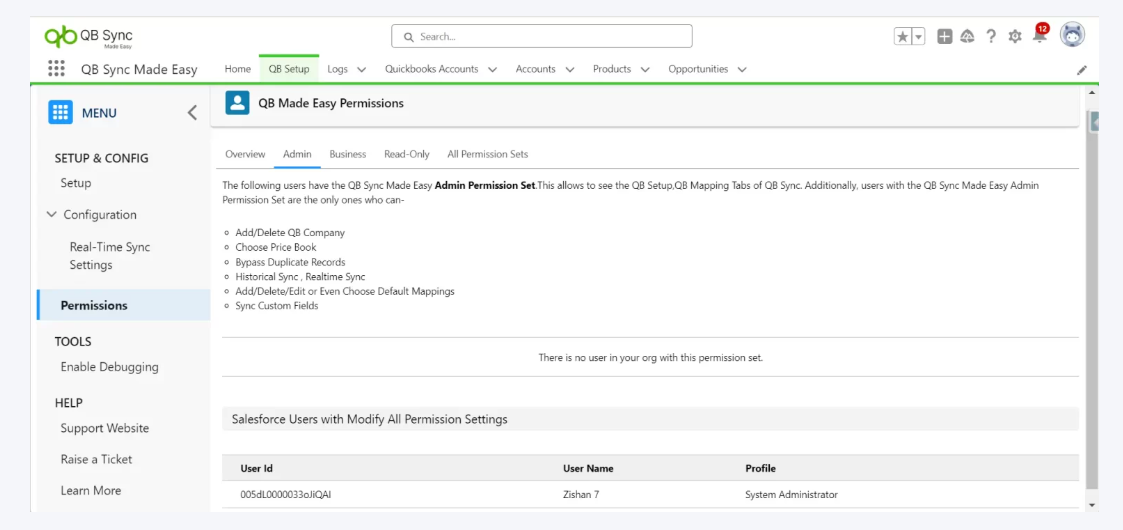The width and height of the screenshot is (1123, 530).
Task: Collapse the MENU sidebar with the chevron
Action: (x=192, y=113)
